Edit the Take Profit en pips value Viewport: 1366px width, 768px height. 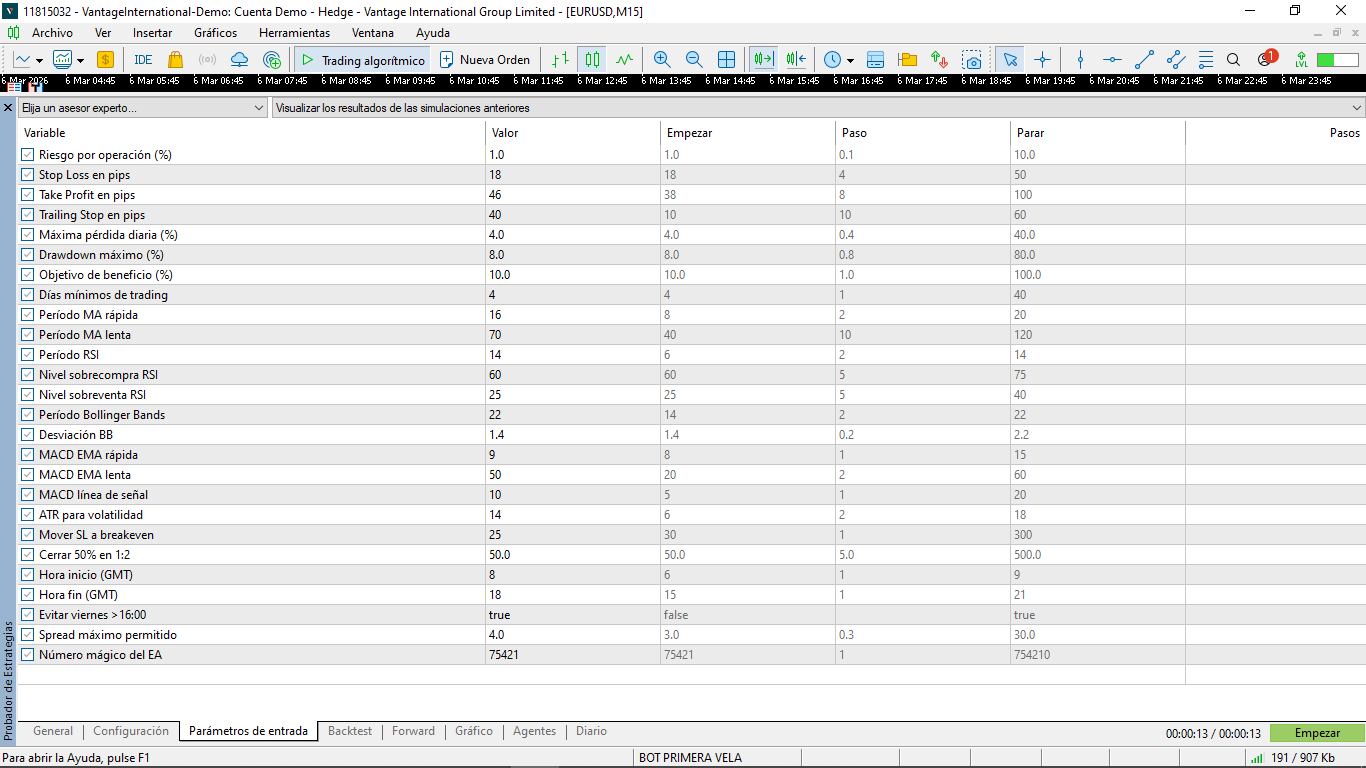click(572, 195)
